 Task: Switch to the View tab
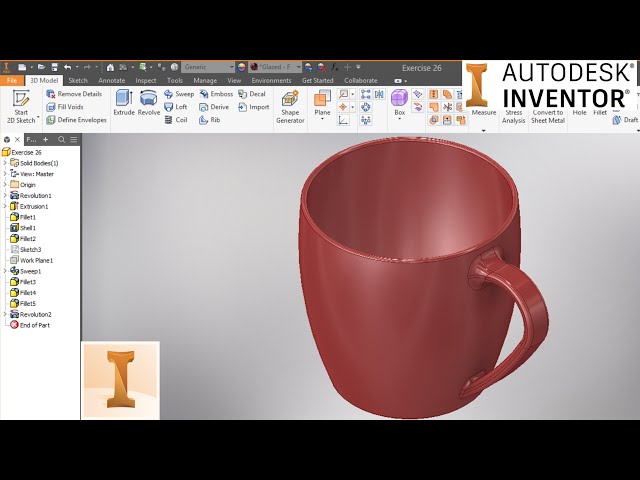click(x=234, y=80)
